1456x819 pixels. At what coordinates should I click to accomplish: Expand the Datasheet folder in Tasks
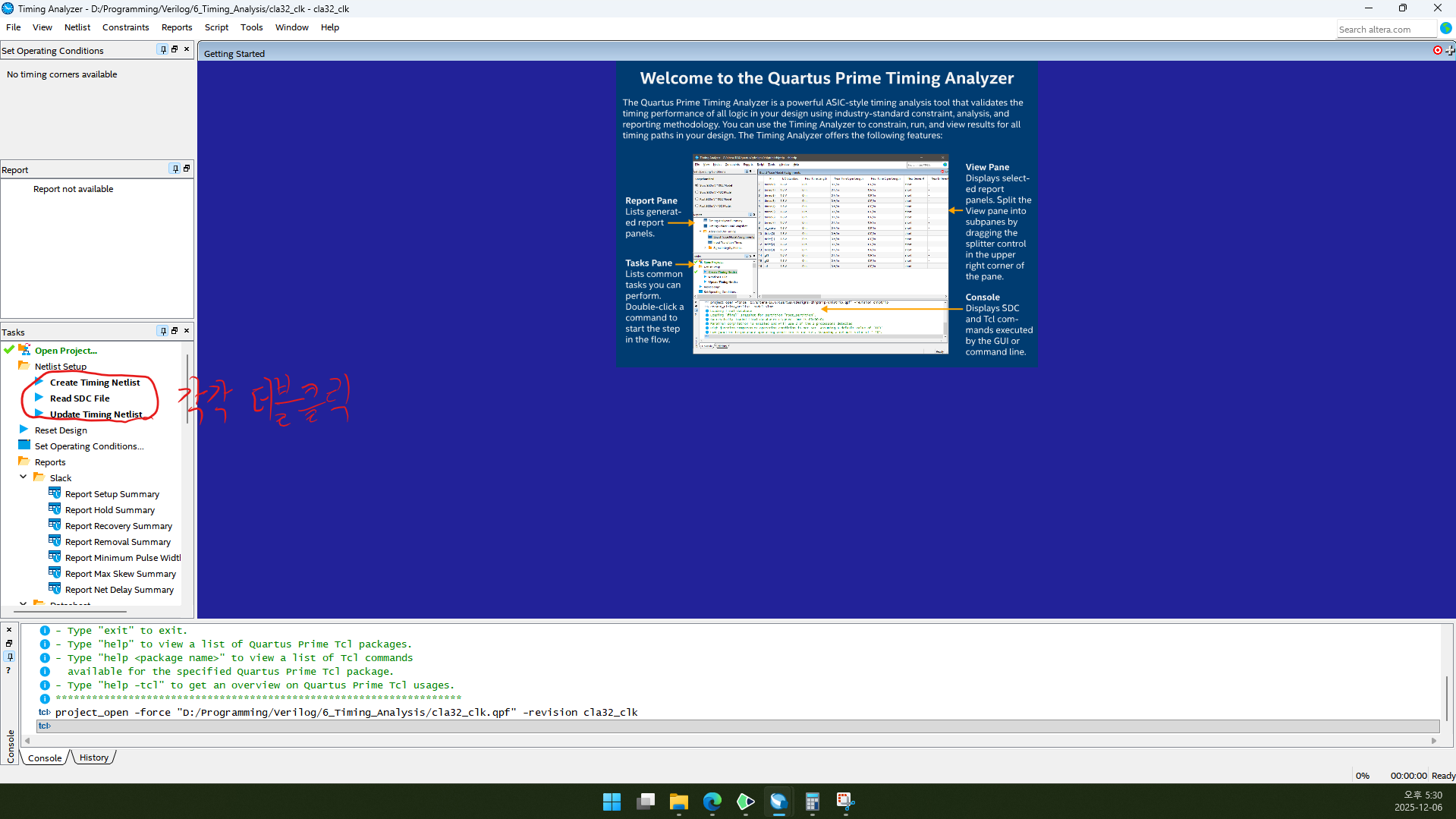tap(23, 603)
